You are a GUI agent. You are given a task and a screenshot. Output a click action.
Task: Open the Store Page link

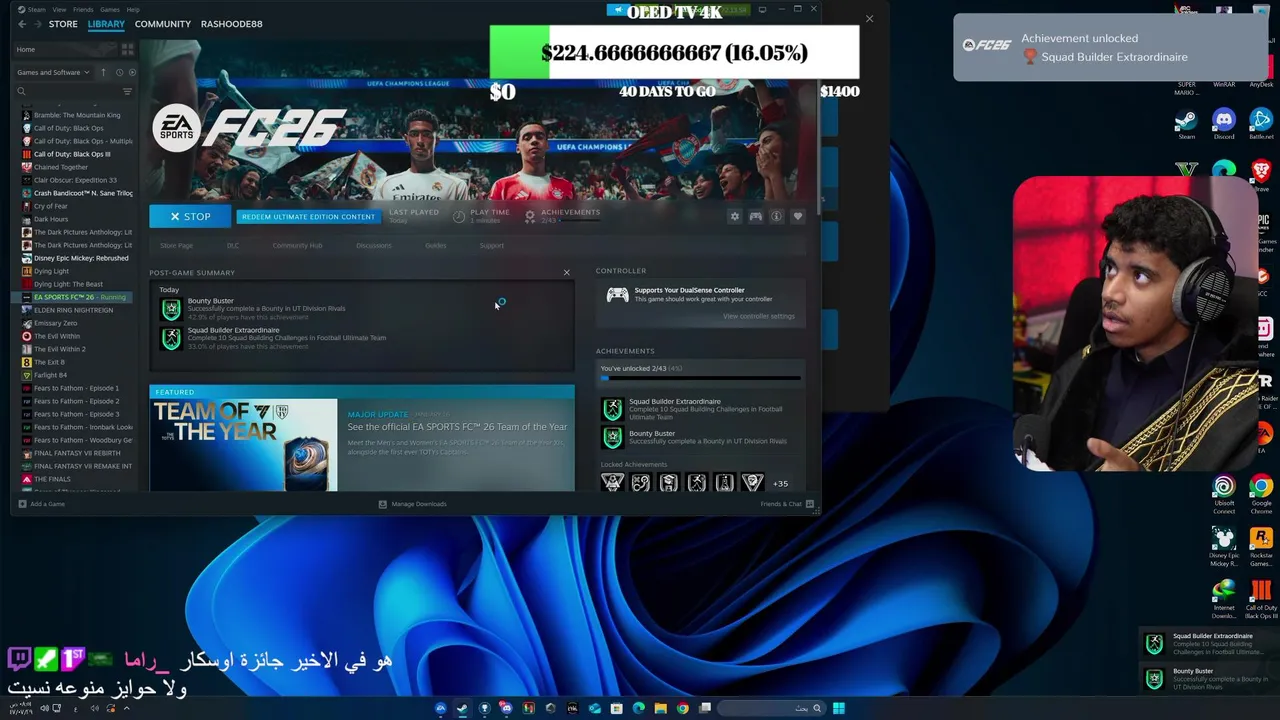click(177, 245)
